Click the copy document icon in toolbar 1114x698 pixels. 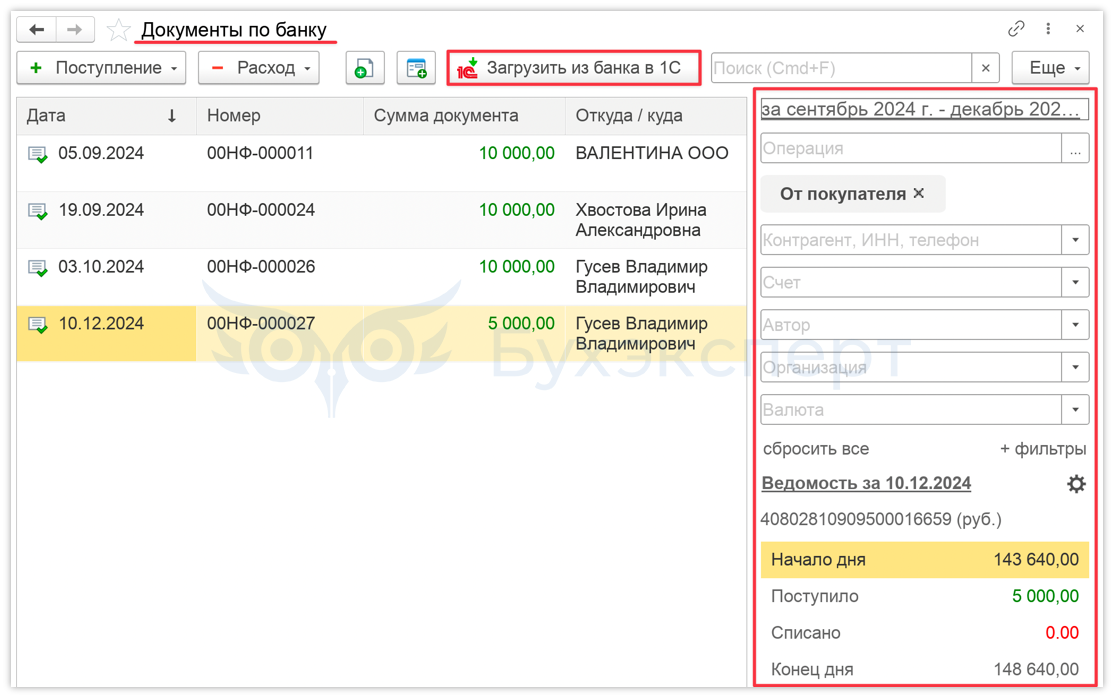click(x=365, y=68)
